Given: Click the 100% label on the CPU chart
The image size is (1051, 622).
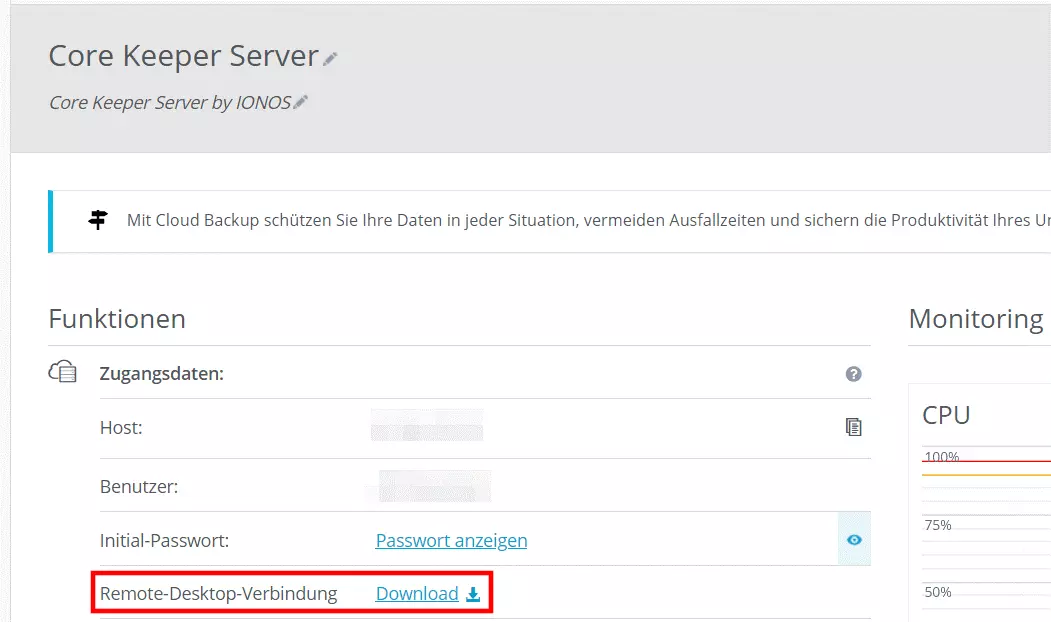Looking at the screenshot, I should (942, 457).
